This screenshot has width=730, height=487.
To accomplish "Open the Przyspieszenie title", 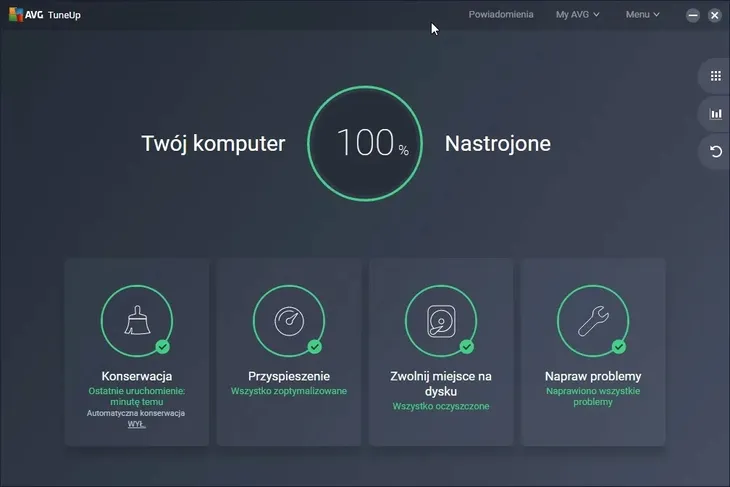I will point(289,376).
